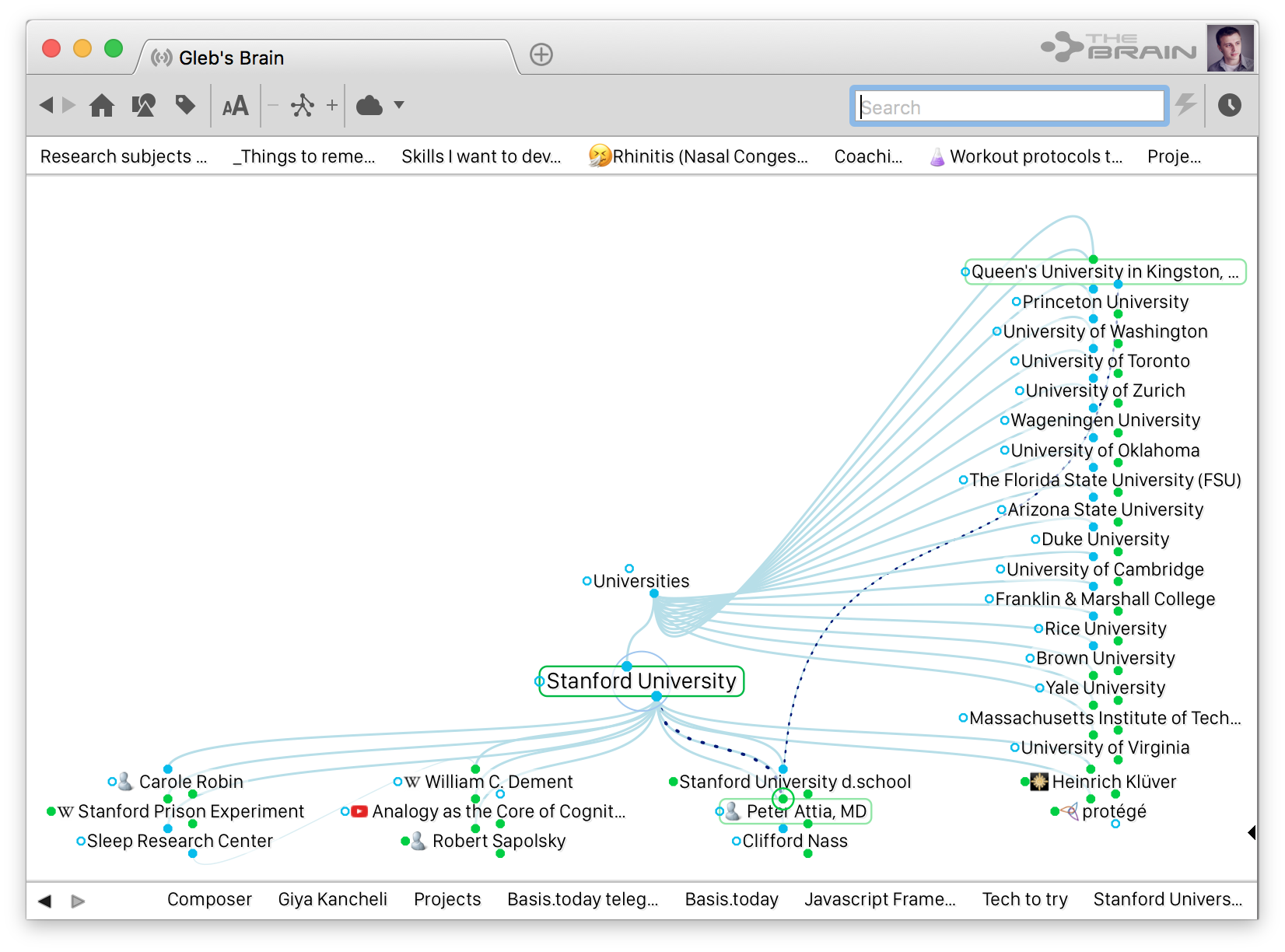The image size is (1285, 952).
Task: Open the user profile picture
Action: coord(1229,48)
